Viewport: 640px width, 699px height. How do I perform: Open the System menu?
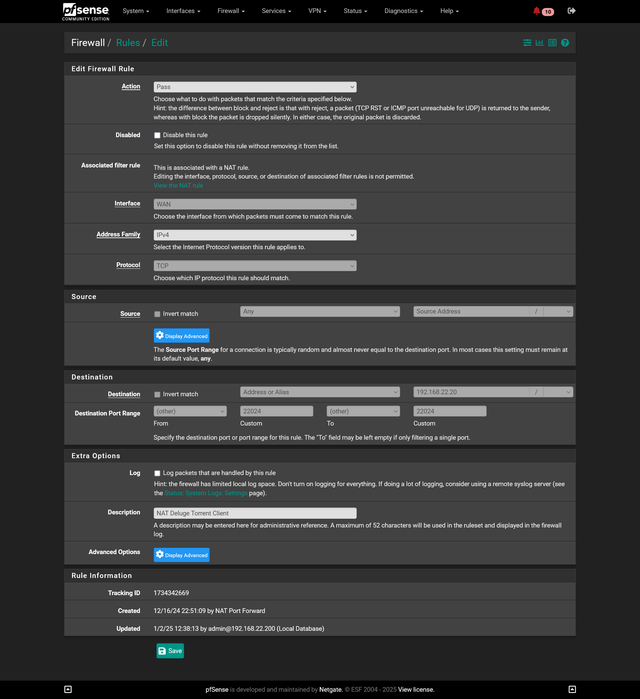tap(135, 11)
